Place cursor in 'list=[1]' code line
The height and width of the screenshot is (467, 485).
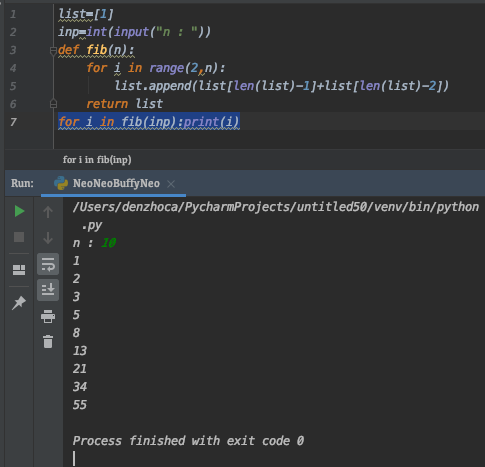point(86,14)
